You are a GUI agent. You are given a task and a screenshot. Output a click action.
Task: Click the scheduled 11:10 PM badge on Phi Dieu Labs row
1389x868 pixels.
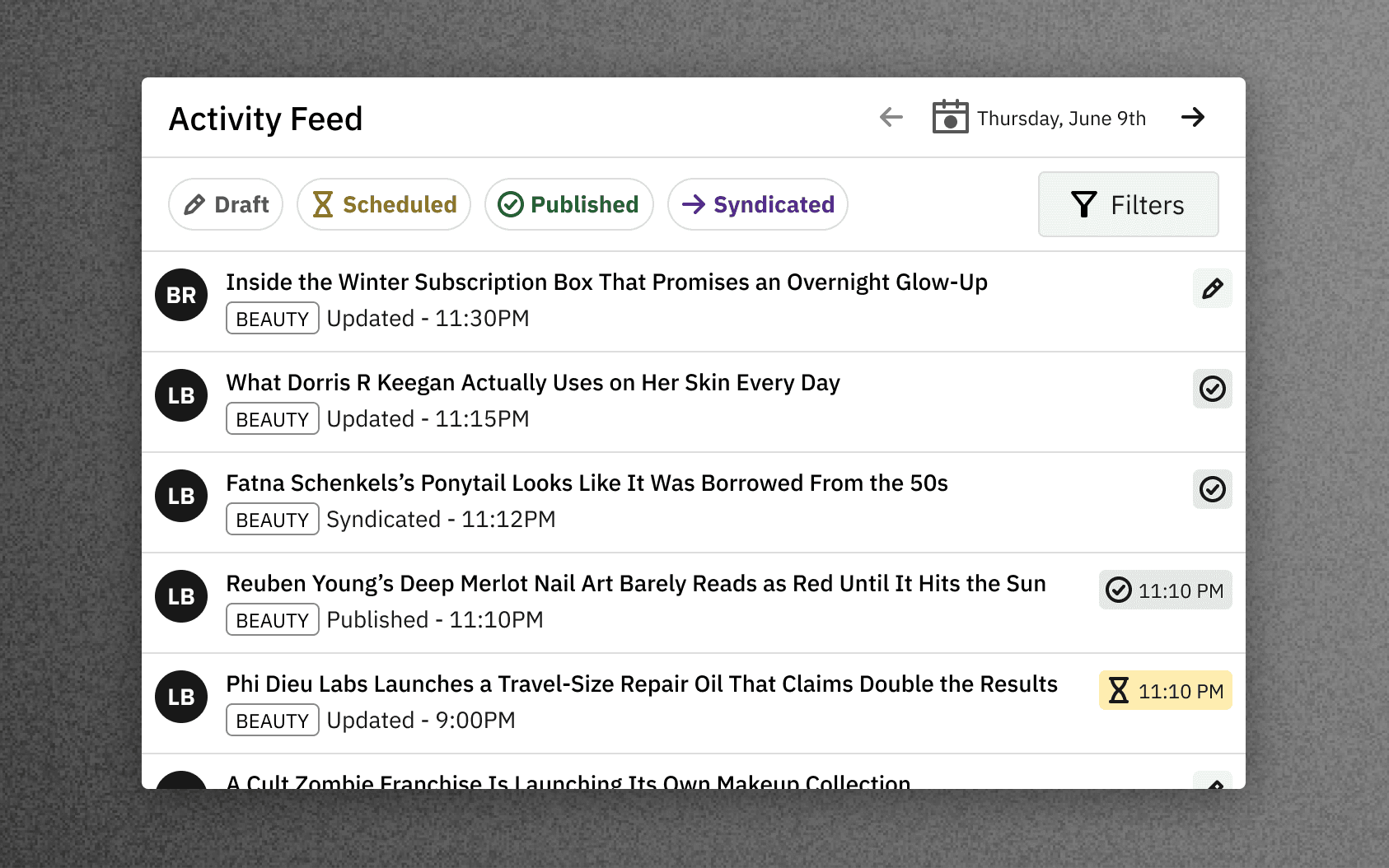tap(1166, 690)
